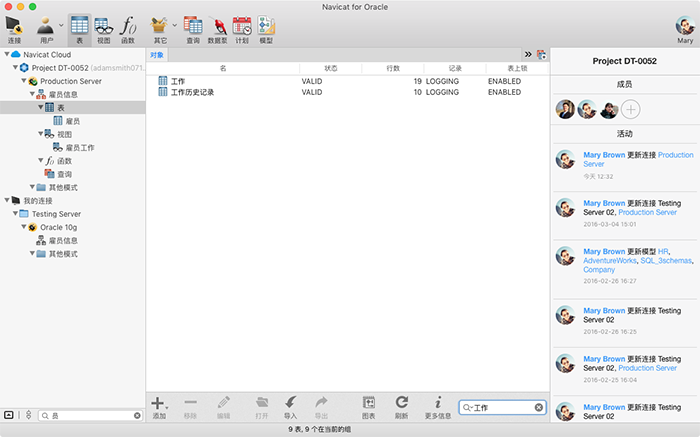The height and width of the screenshot is (437, 700).
Task: Click the More Info (更多信息) icon
Action: pyautogui.click(x=438, y=408)
